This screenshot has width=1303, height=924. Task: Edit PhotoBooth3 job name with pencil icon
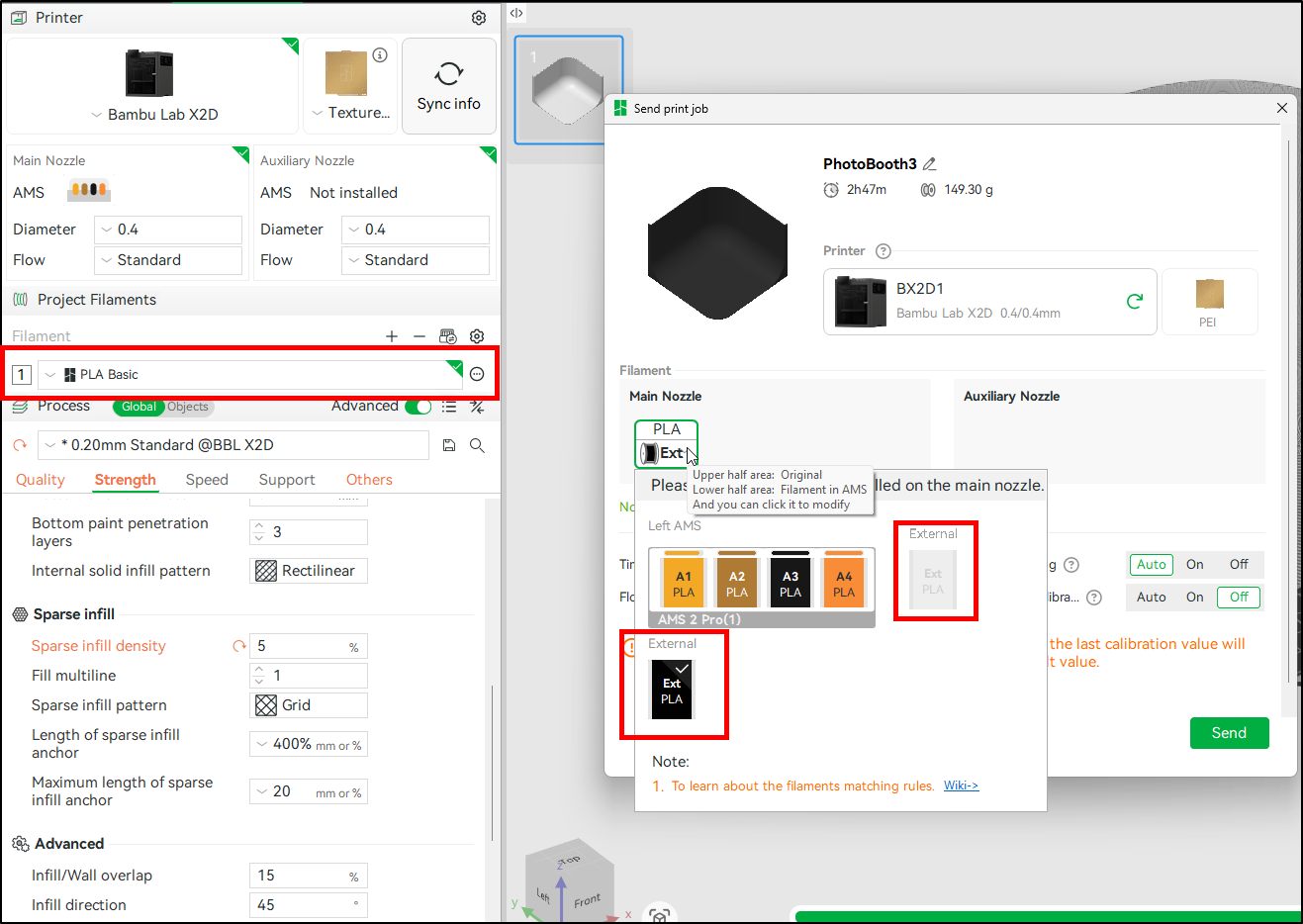[x=929, y=164]
